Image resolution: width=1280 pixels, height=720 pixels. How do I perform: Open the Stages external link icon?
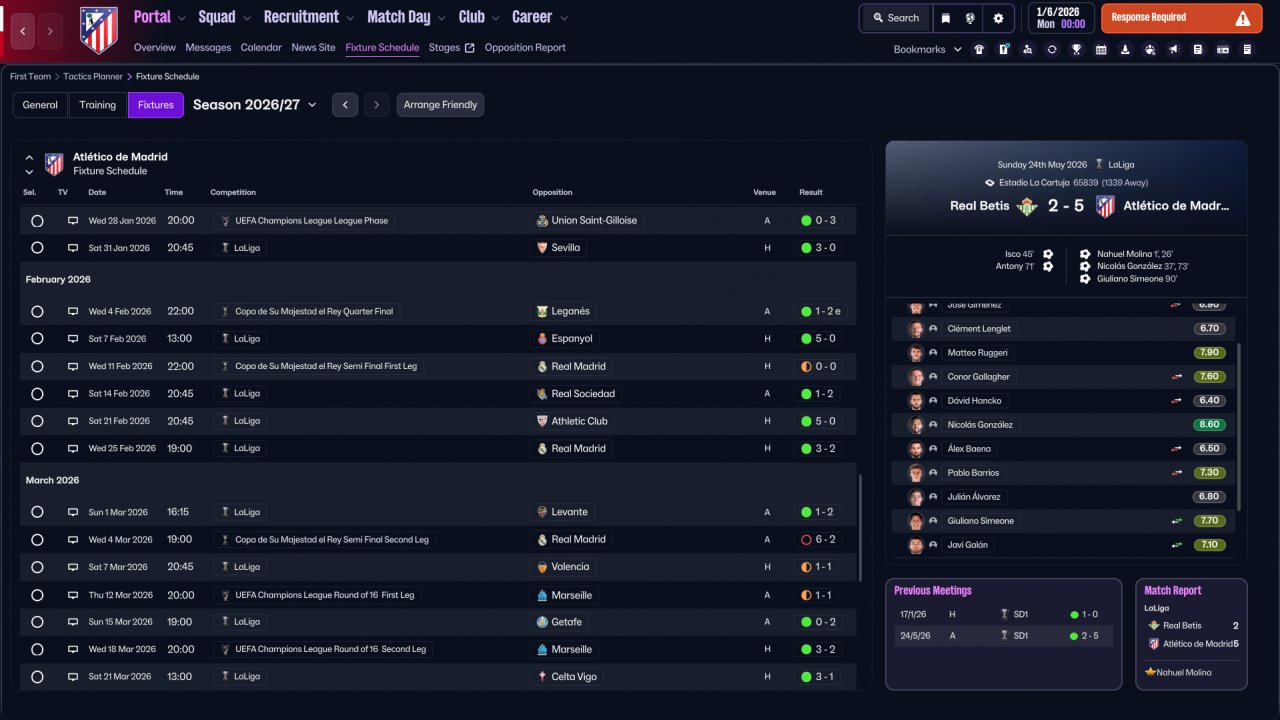[470, 48]
